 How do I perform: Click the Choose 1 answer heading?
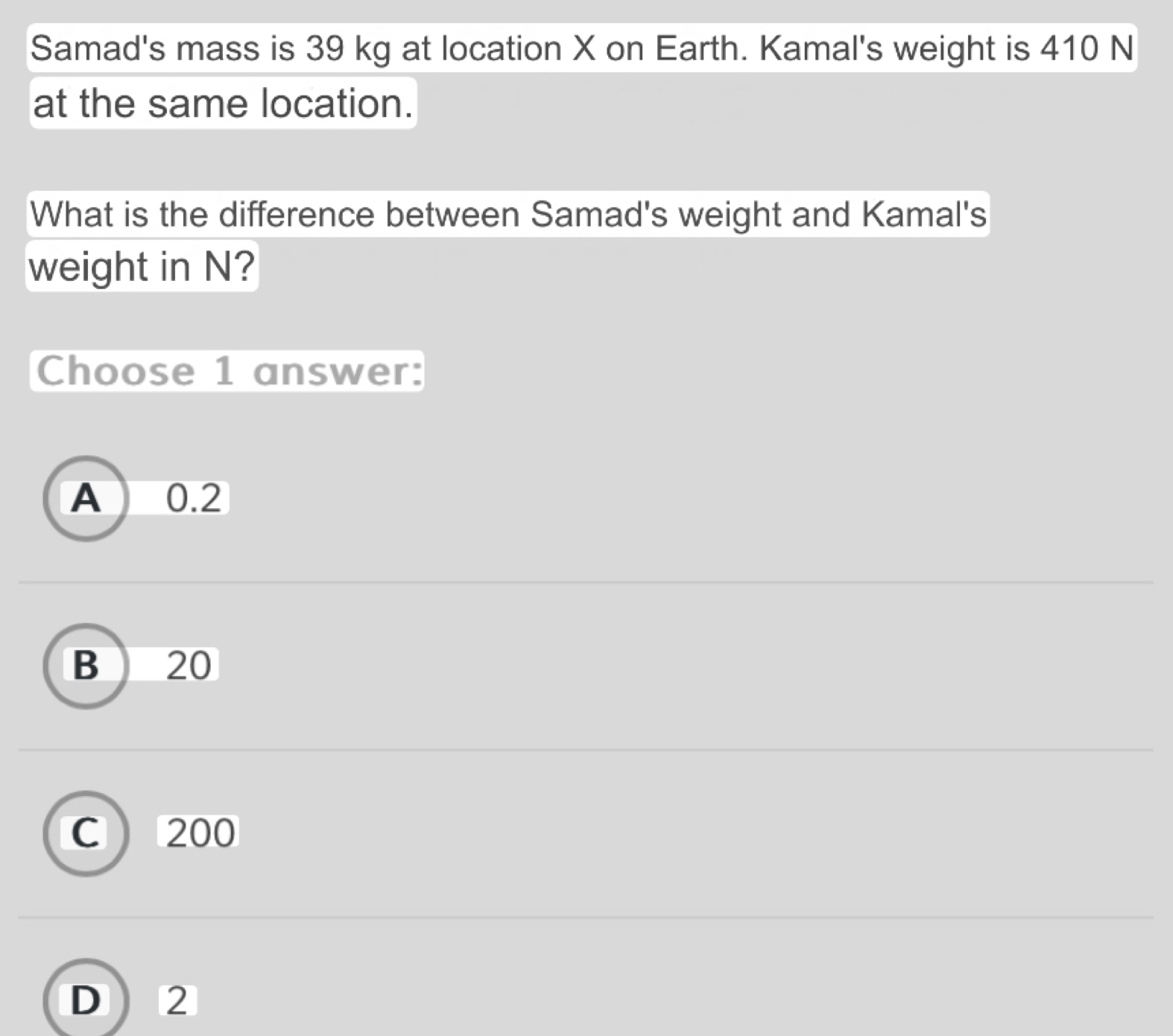coord(227,371)
